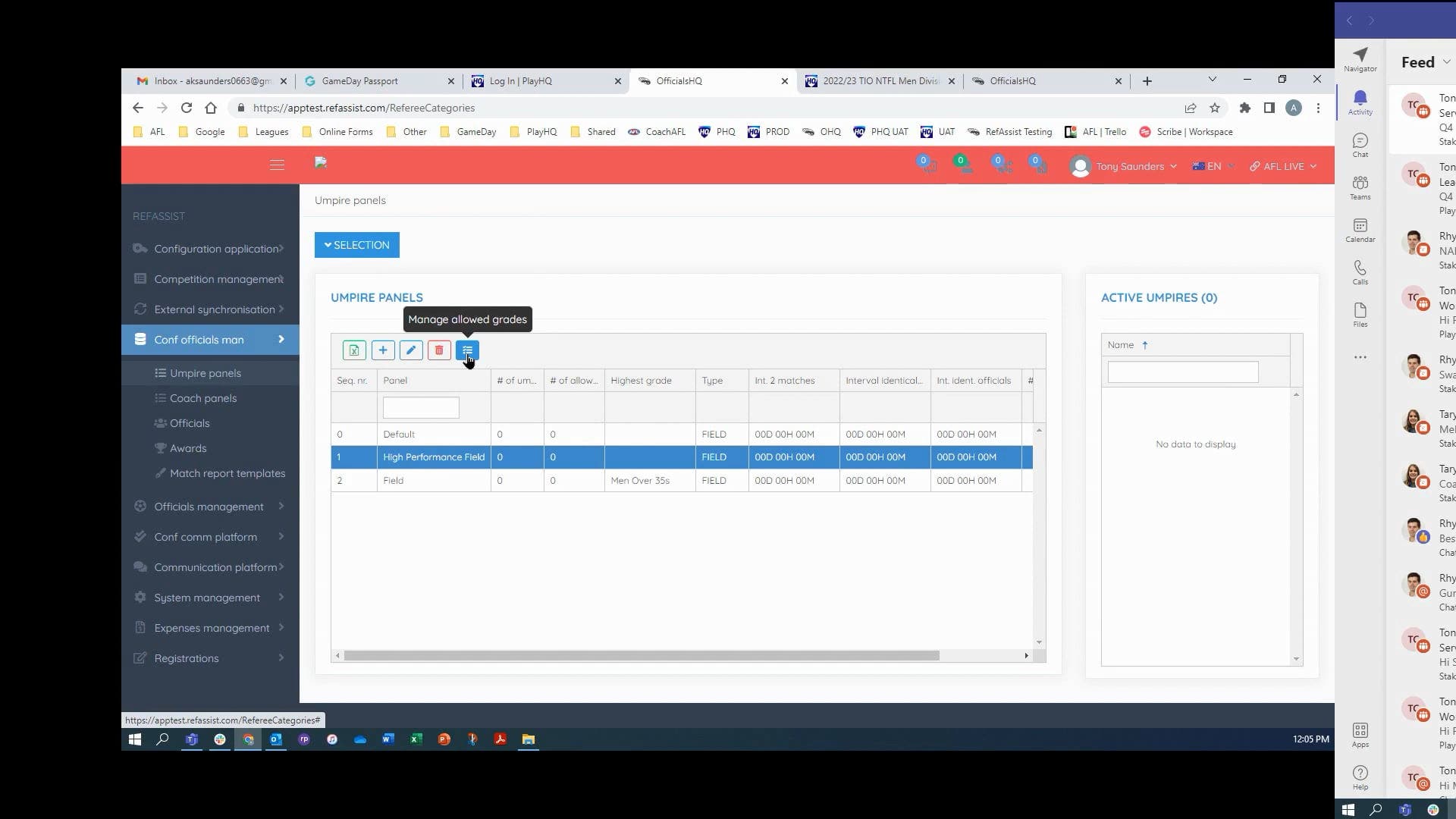This screenshot has width=1456, height=819.
Task: Toggle the hamburger sidebar menu icon
Action: pyautogui.click(x=277, y=165)
